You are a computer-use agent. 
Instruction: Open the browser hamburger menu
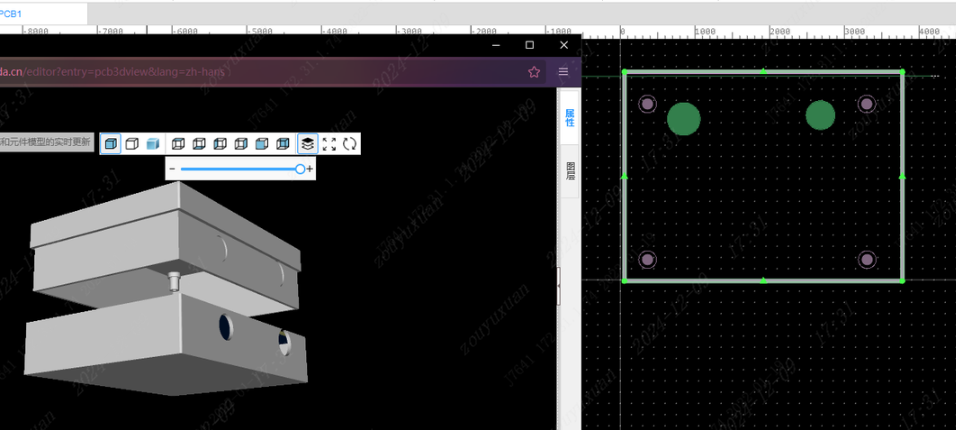point(563,72)
